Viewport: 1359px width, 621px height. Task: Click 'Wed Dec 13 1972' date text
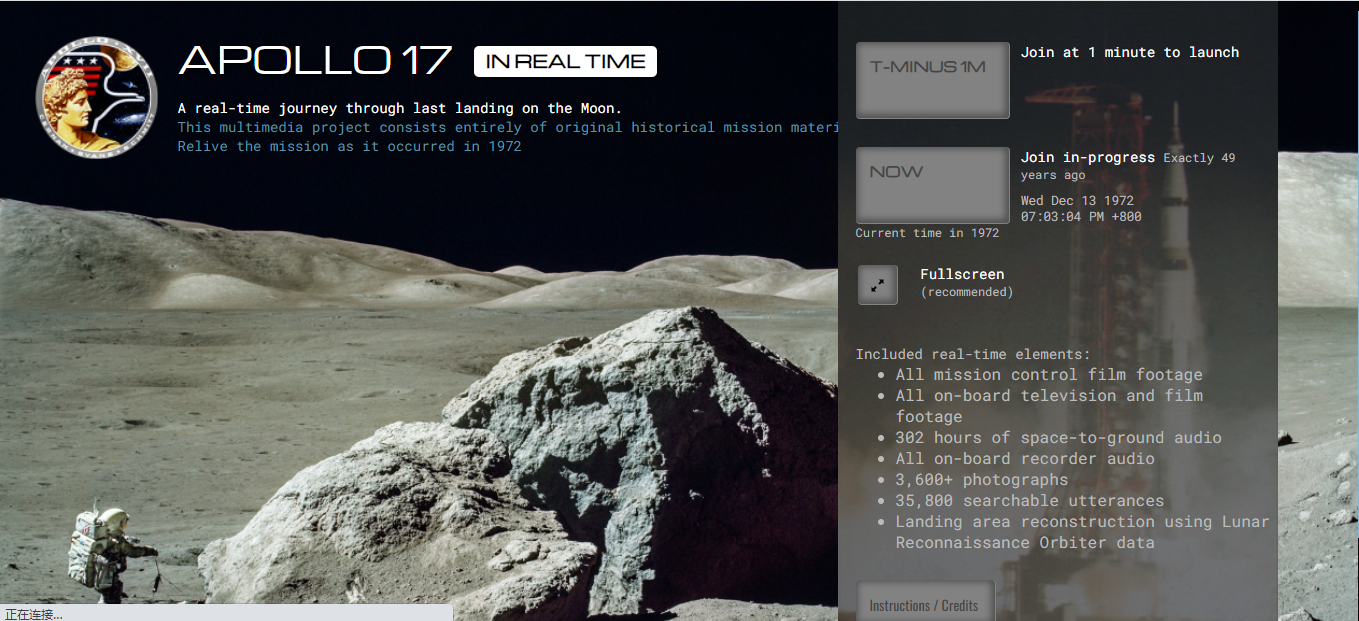(1077, 200)
